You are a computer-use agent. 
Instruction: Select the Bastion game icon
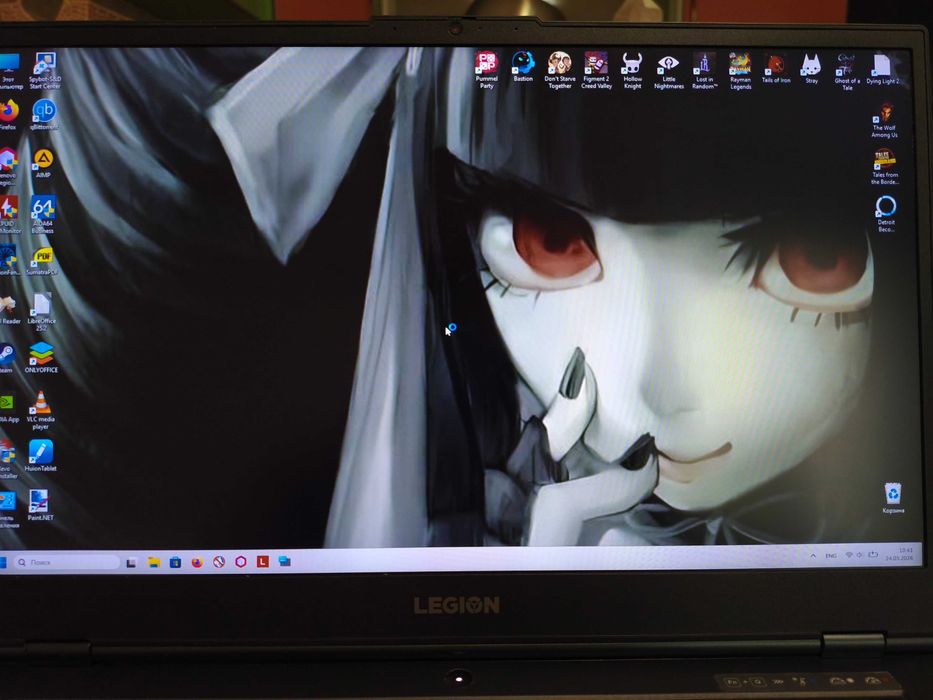(x=522, y=66)
